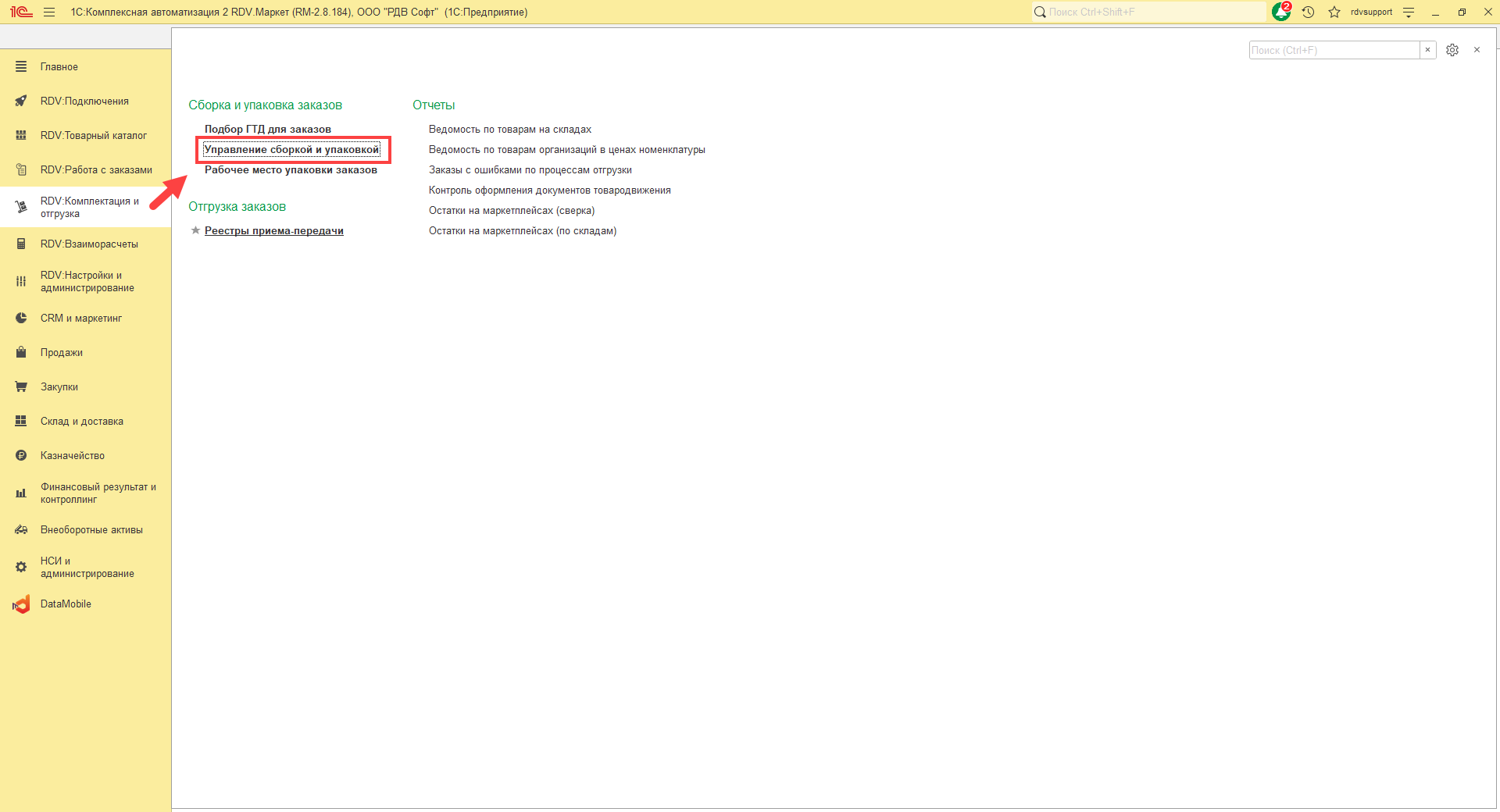Click the Главное section icon

21,67
